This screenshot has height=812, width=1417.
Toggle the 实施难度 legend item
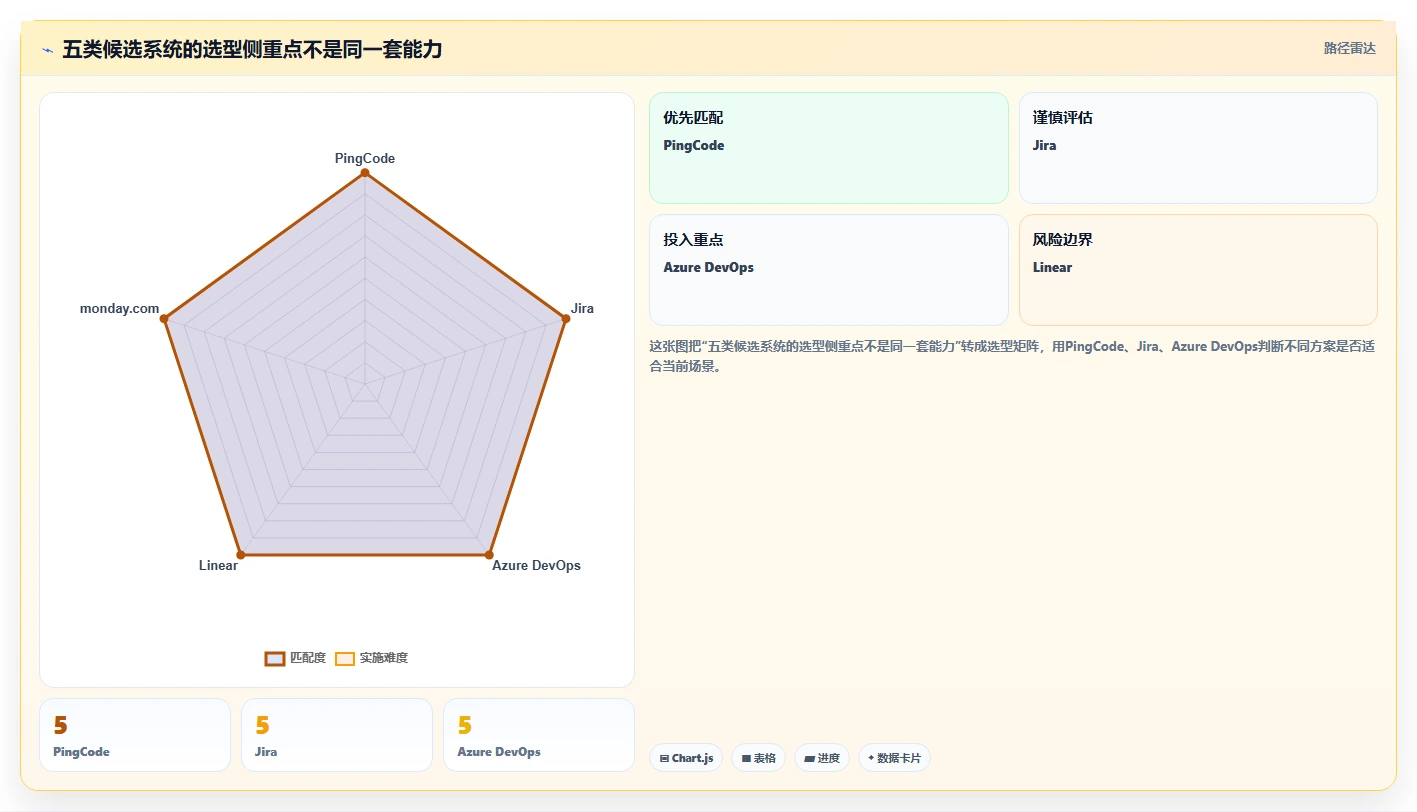371,658
